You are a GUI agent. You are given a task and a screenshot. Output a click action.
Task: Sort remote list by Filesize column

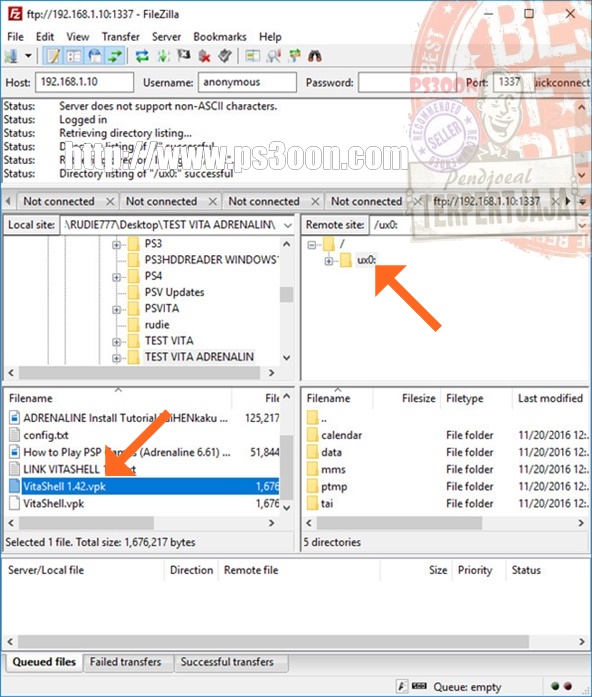419,398
